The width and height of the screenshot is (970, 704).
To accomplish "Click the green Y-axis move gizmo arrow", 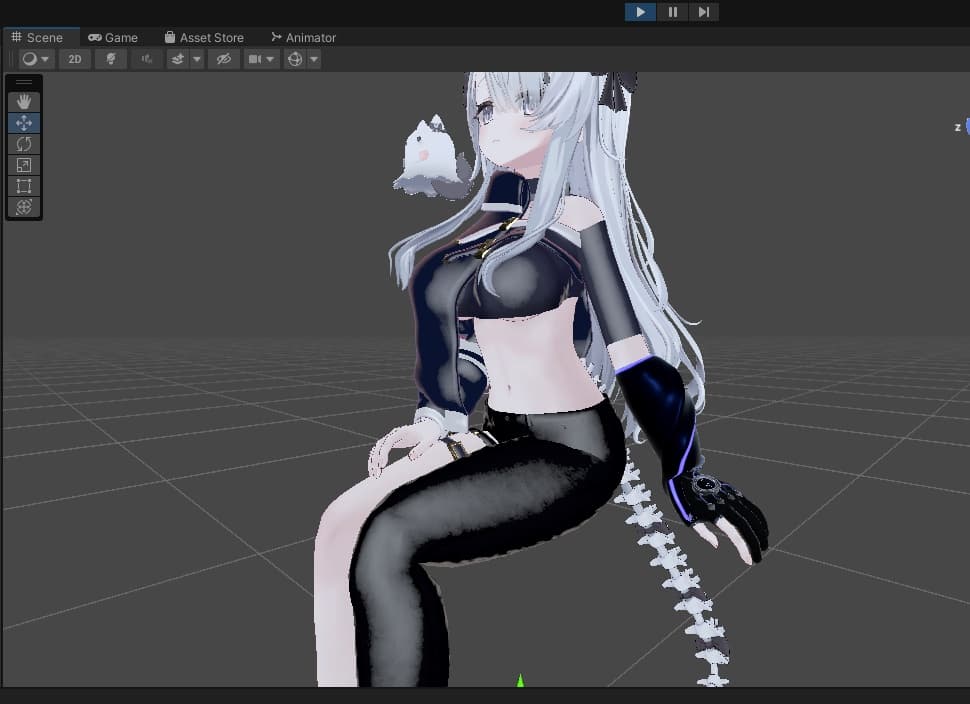I will (x=520, y=680).
